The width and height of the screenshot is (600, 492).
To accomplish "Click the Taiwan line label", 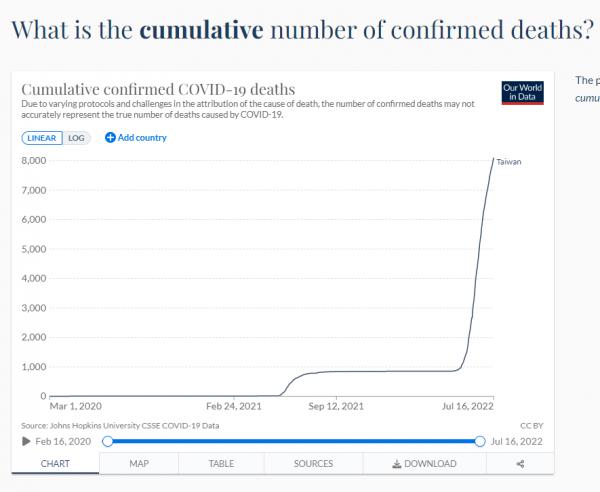I will (509, 161).
